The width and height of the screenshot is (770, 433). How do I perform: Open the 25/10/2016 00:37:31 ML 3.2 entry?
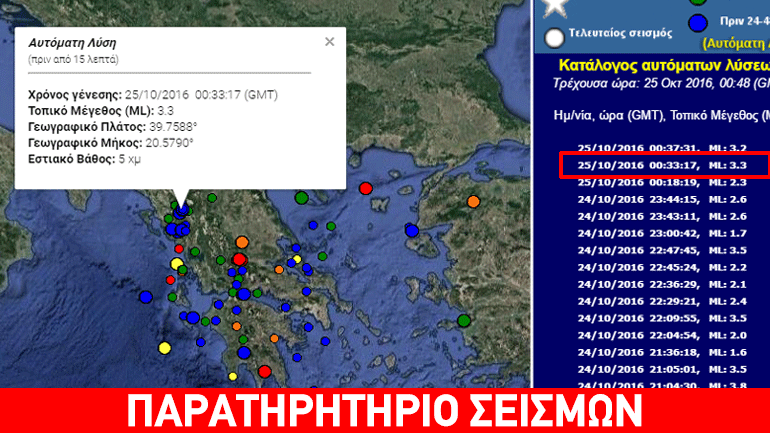point(662,148)
